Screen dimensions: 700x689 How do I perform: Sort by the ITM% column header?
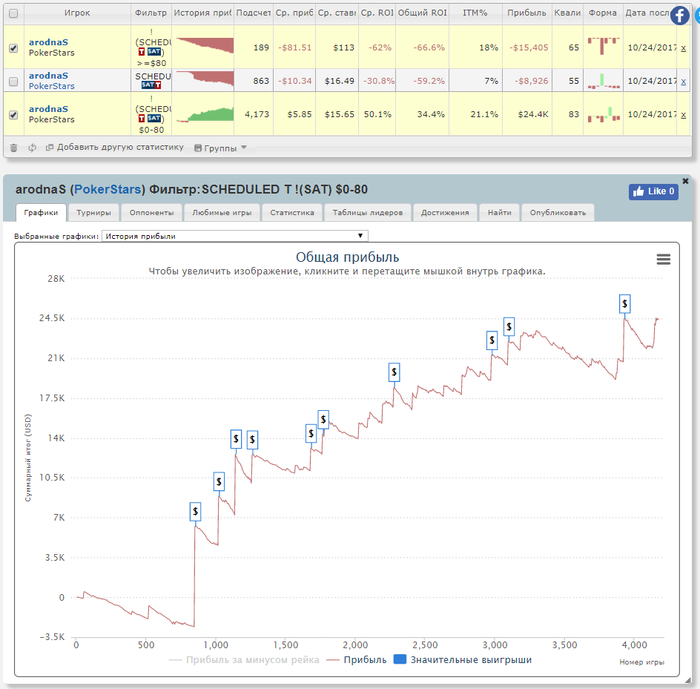475,13
